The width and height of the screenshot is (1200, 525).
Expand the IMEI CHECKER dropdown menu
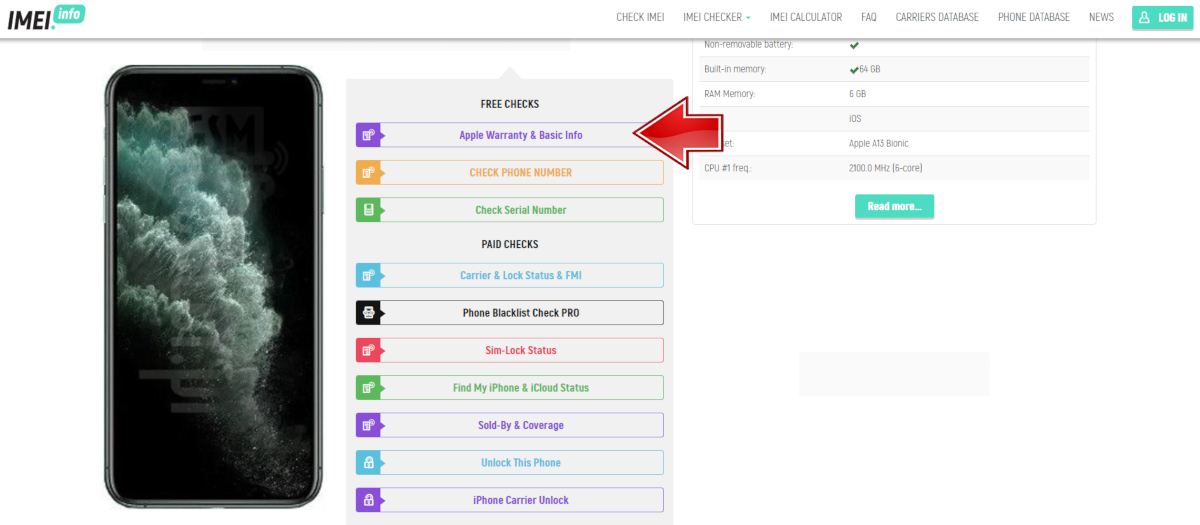tap(717, 17)
